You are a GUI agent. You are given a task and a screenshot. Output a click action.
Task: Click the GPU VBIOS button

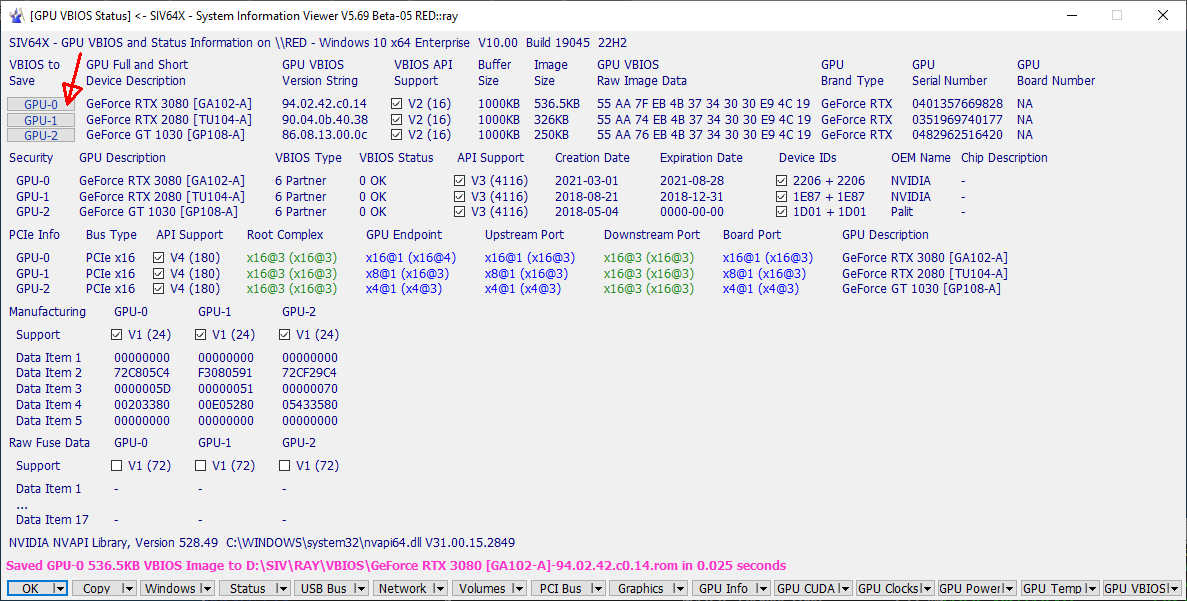pyautogui.click(x=1134, y=588)
